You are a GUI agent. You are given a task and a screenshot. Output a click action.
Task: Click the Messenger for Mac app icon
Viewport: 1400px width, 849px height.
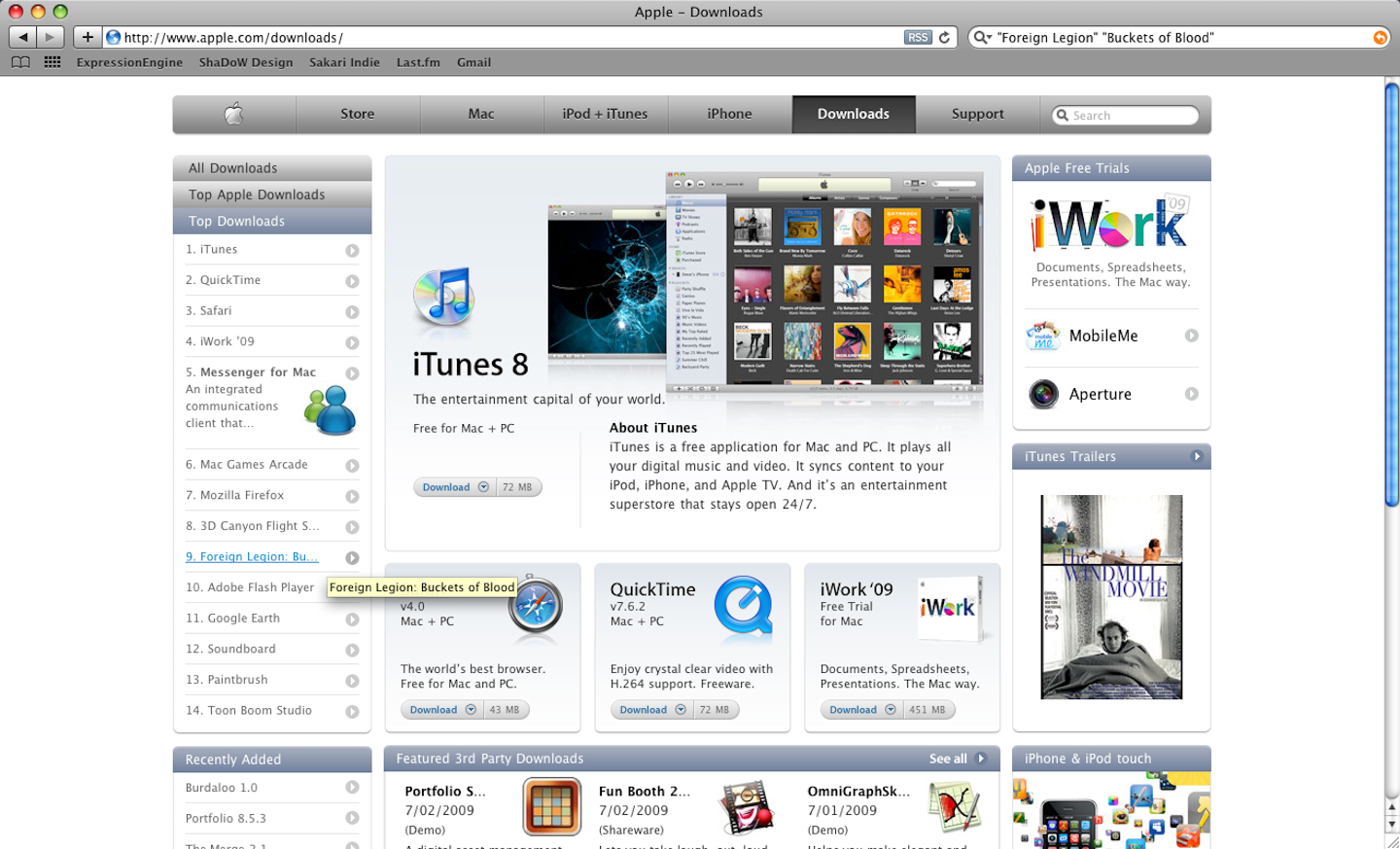pos(333,407)
